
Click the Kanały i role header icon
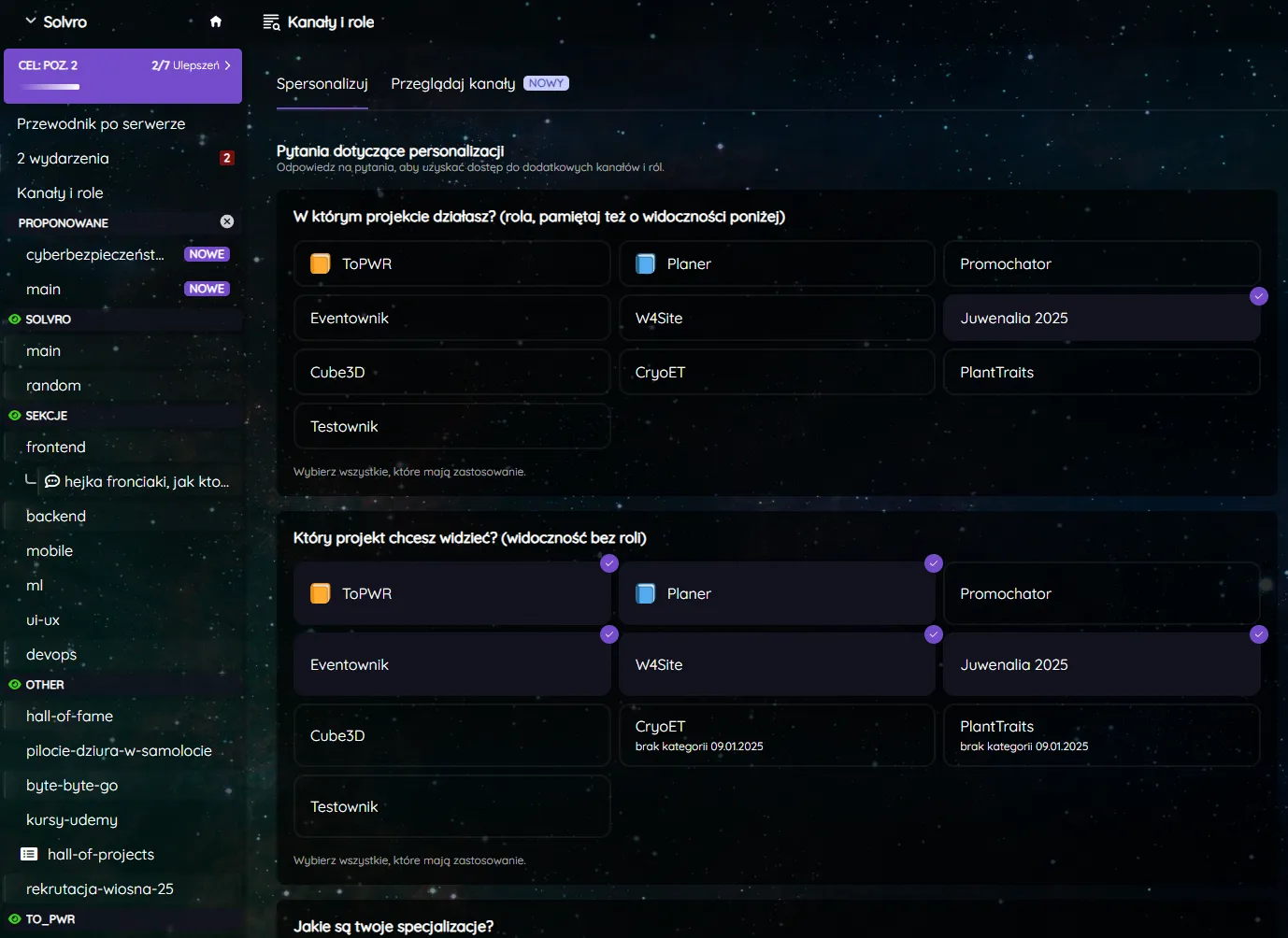click(x=271, y=22)
